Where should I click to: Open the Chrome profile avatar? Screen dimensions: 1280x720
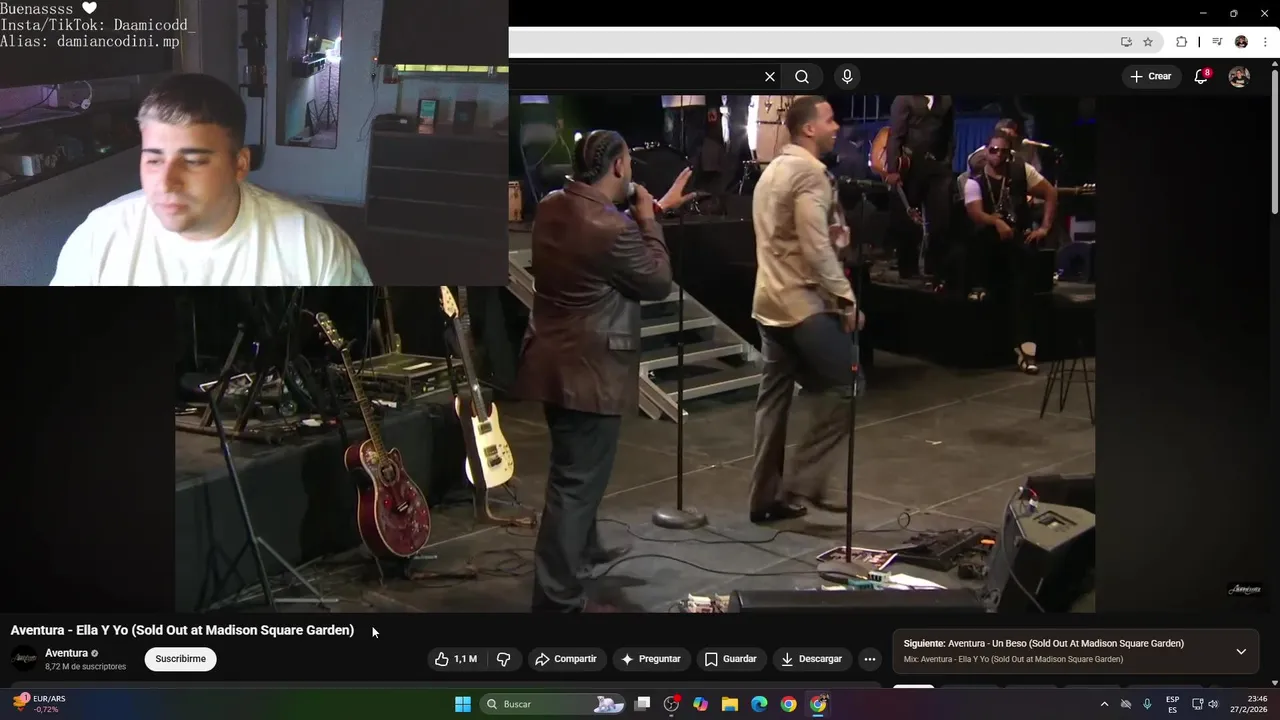click(1241, 42)
